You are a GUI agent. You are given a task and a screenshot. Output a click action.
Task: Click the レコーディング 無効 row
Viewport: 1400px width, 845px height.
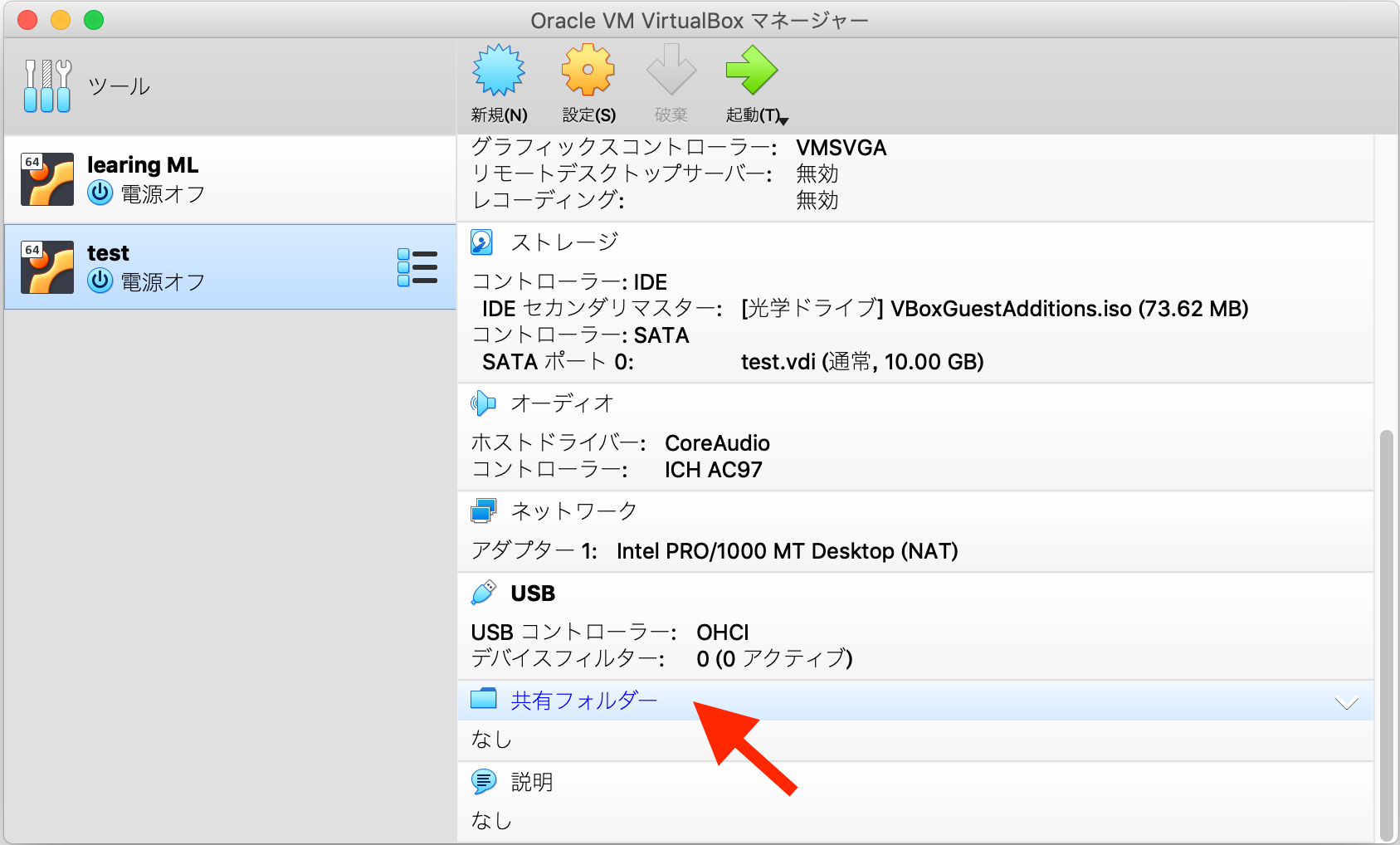[655, 201]
